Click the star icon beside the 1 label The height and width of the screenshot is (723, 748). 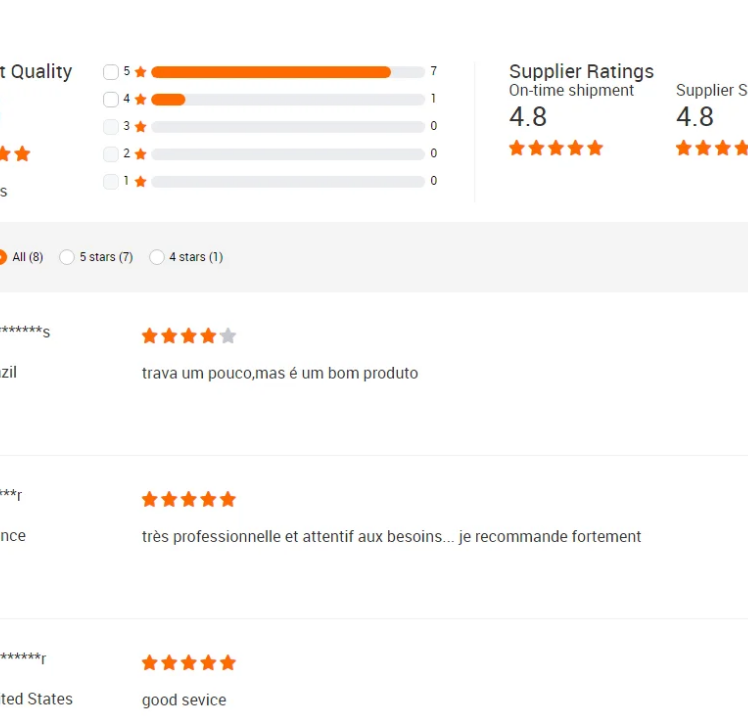[141, 181]
